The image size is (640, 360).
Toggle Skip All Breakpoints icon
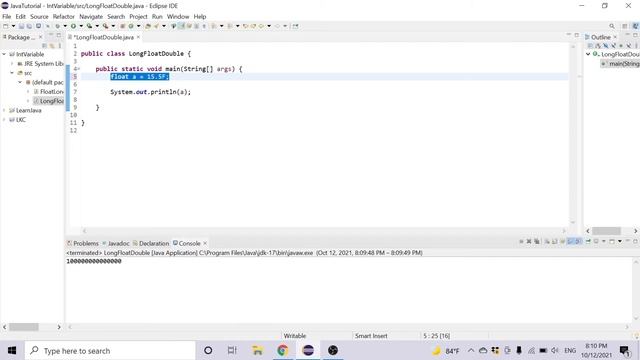tap(47, 26)
